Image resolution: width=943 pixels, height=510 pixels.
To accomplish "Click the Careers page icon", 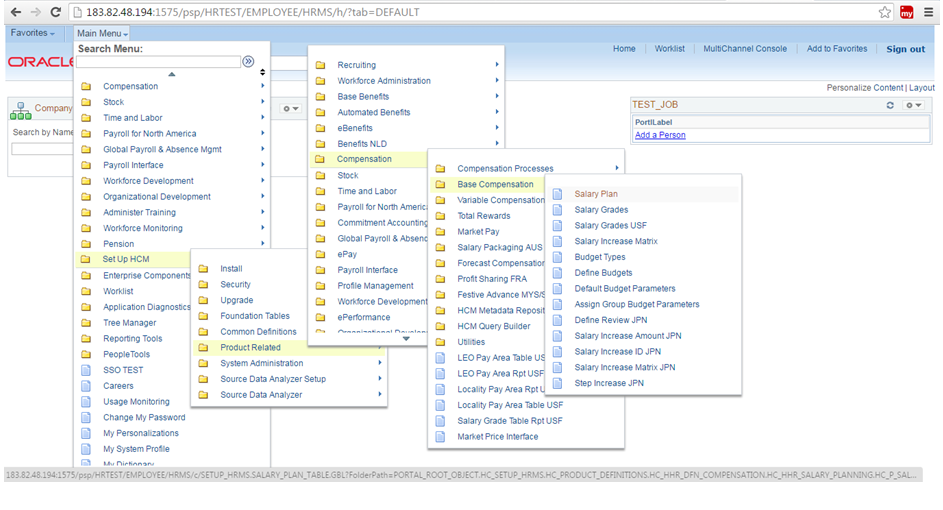I will click(86, 386).
